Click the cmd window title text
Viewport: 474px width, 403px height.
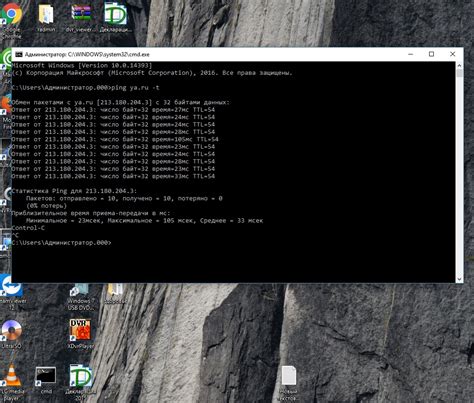point(87,54)
